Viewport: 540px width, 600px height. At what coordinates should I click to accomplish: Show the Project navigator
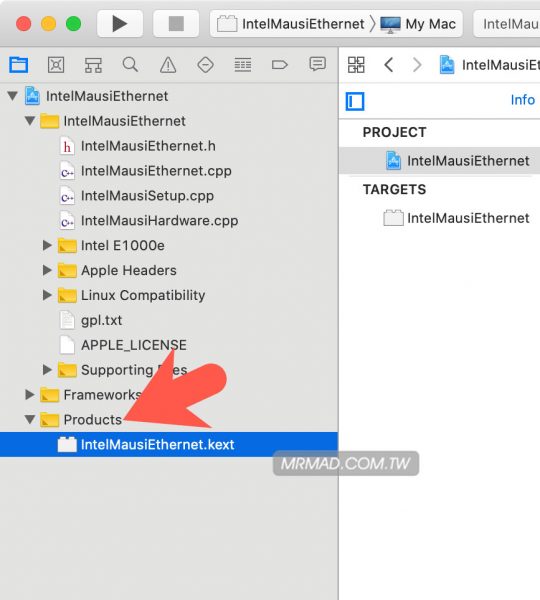click(x=18, y=65)
